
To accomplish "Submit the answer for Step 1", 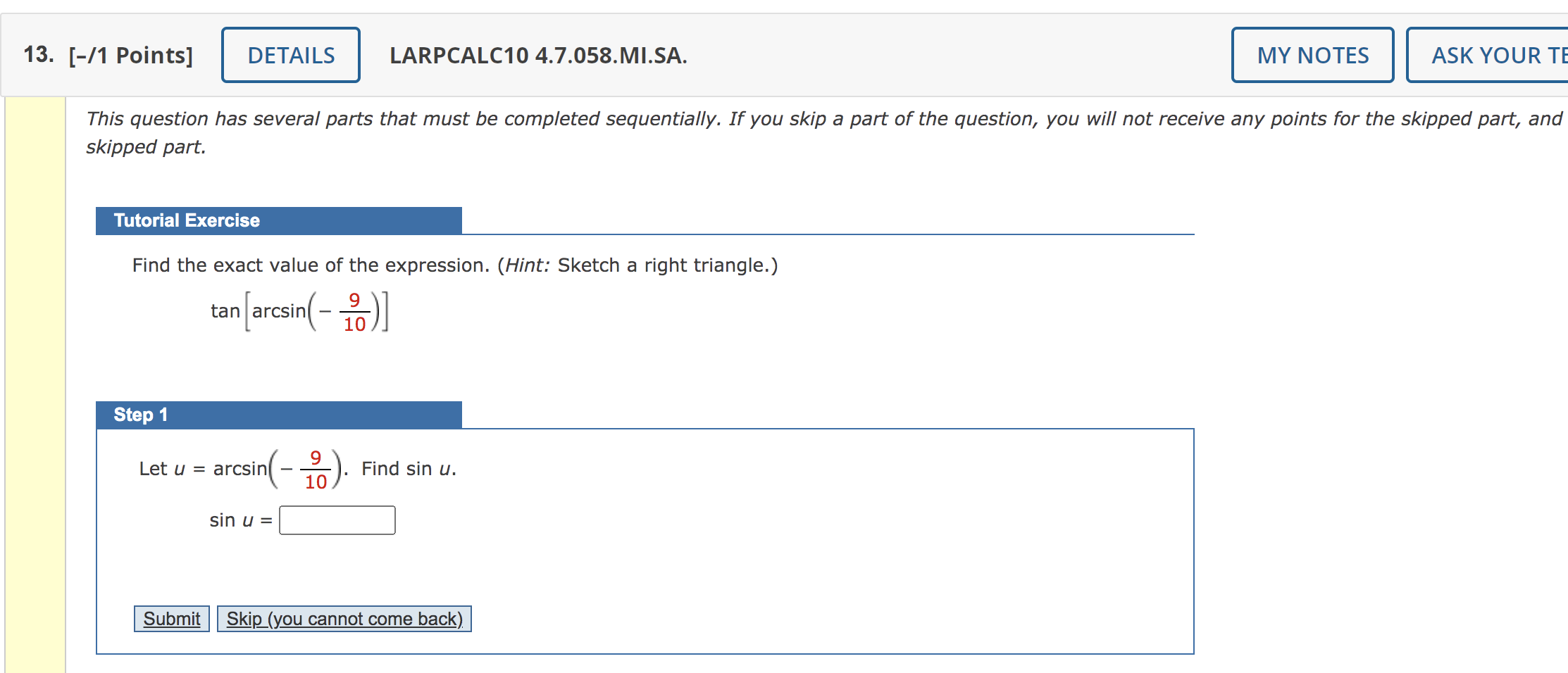I will [x=170, y=618].
